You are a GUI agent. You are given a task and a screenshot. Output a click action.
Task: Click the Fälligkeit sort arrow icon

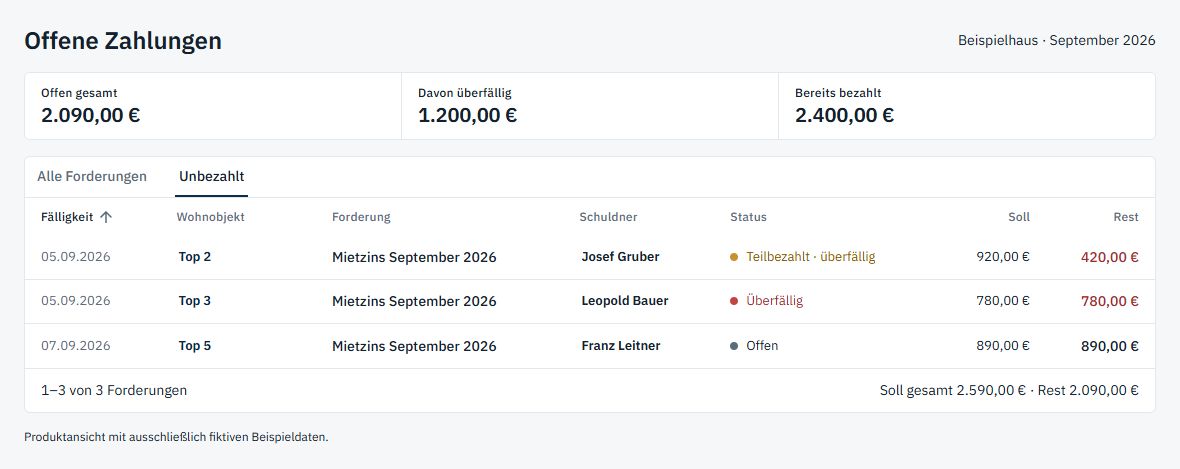[106, 217]
